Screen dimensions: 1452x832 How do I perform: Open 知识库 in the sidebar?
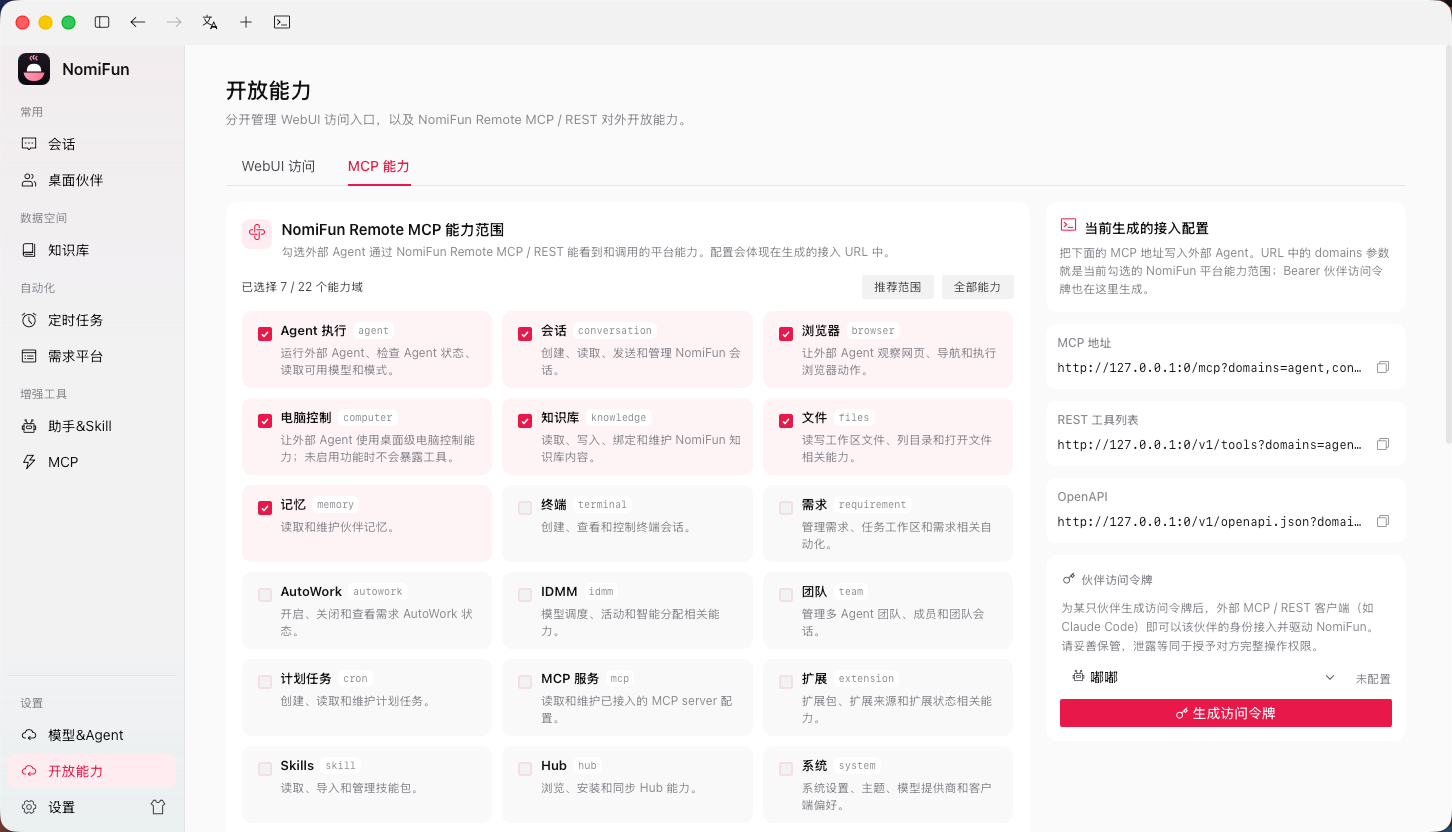tap(92, 250)
